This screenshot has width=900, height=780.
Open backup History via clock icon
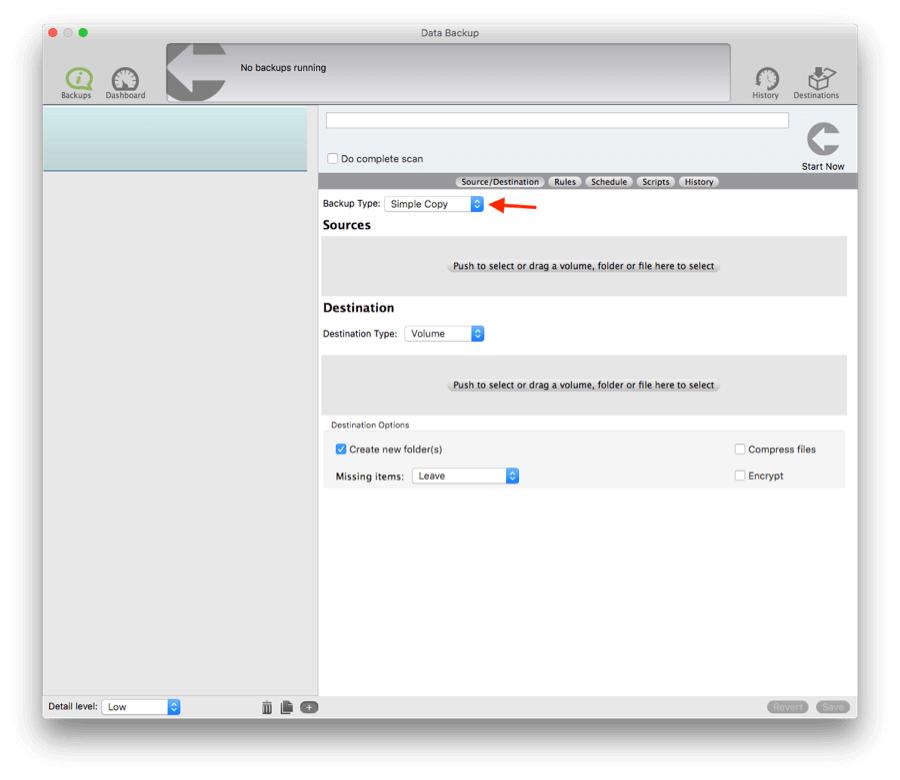click(765, 80)
